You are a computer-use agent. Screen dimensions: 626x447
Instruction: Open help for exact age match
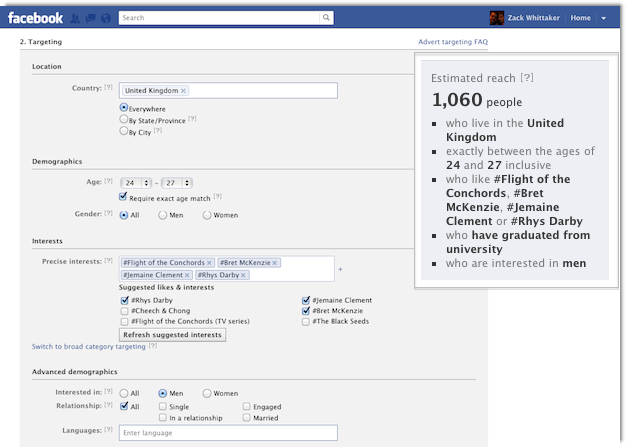click(x=218, y=196)
